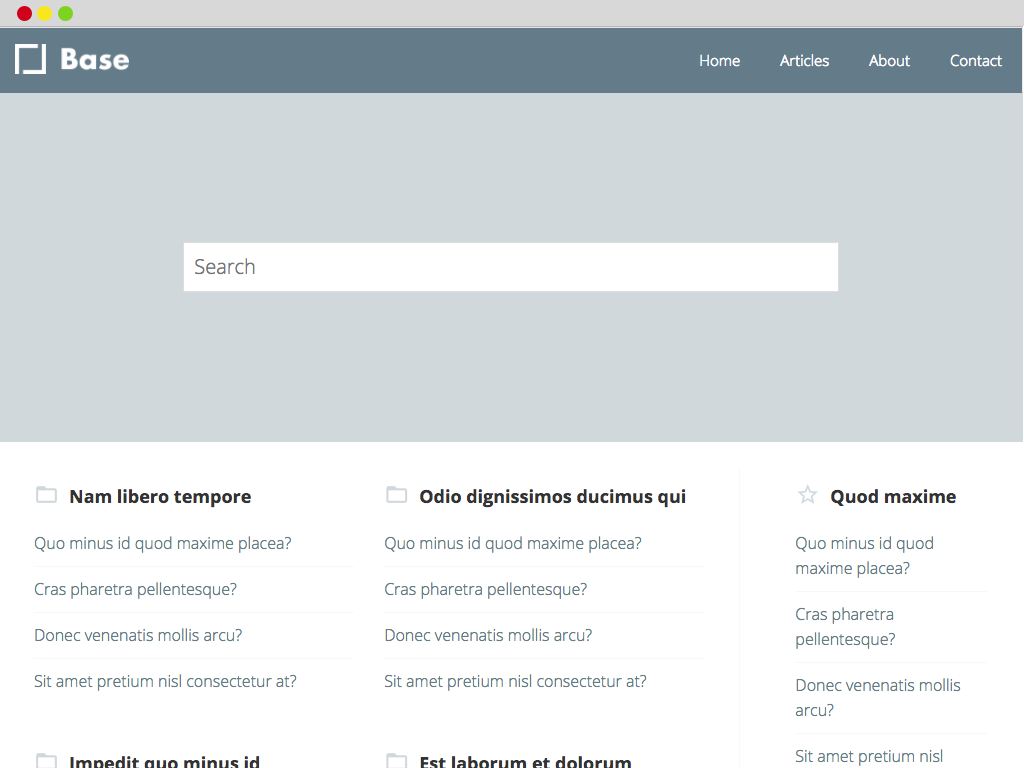Viewport: 1024px width, 768px height.
Task: Click the Base square logo icon
Action: click(x=30, y=59)
